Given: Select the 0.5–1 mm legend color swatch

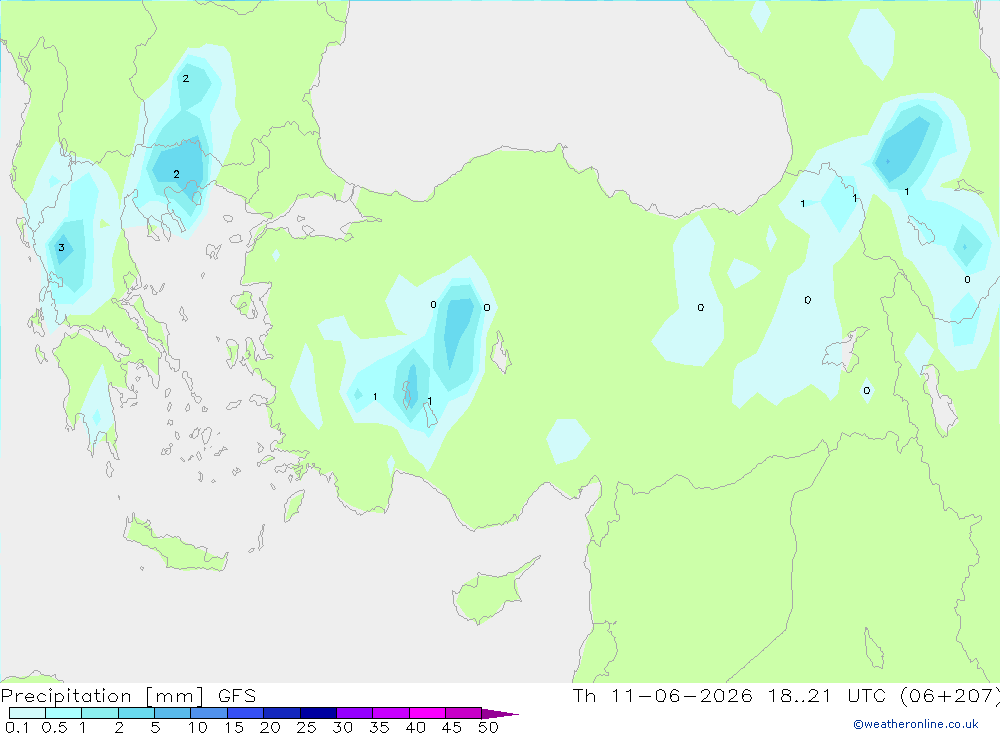Looking at the screenshot, I should click(x=64, y=713).
